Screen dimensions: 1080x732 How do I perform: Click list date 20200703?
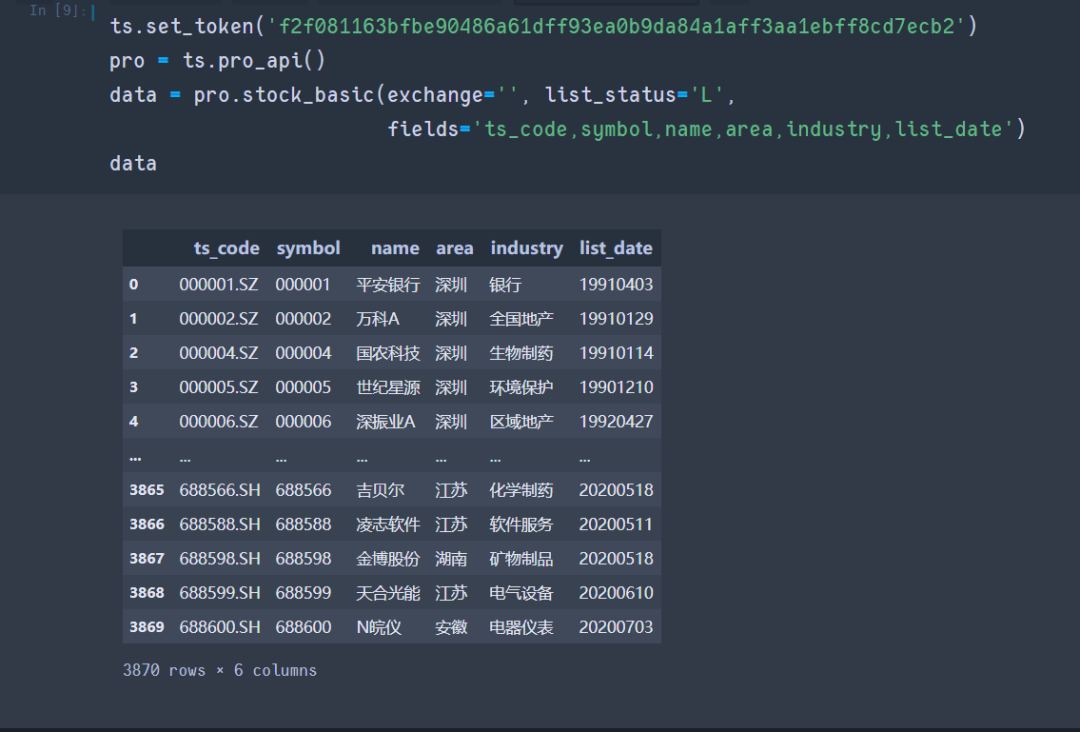[x=616, y=627]
